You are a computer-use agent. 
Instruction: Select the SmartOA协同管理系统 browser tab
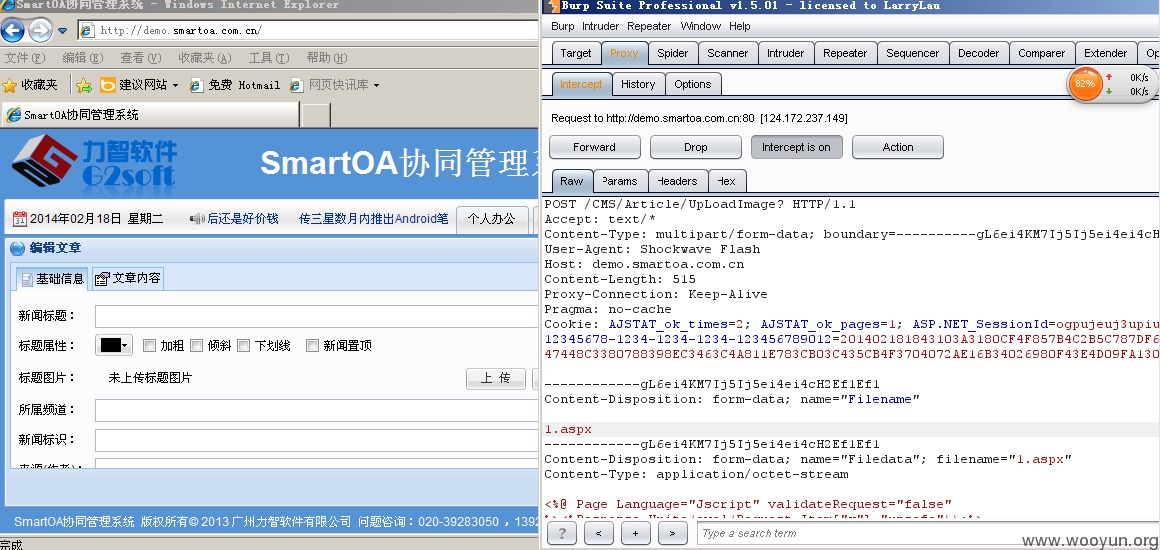(x=150, y=115)
